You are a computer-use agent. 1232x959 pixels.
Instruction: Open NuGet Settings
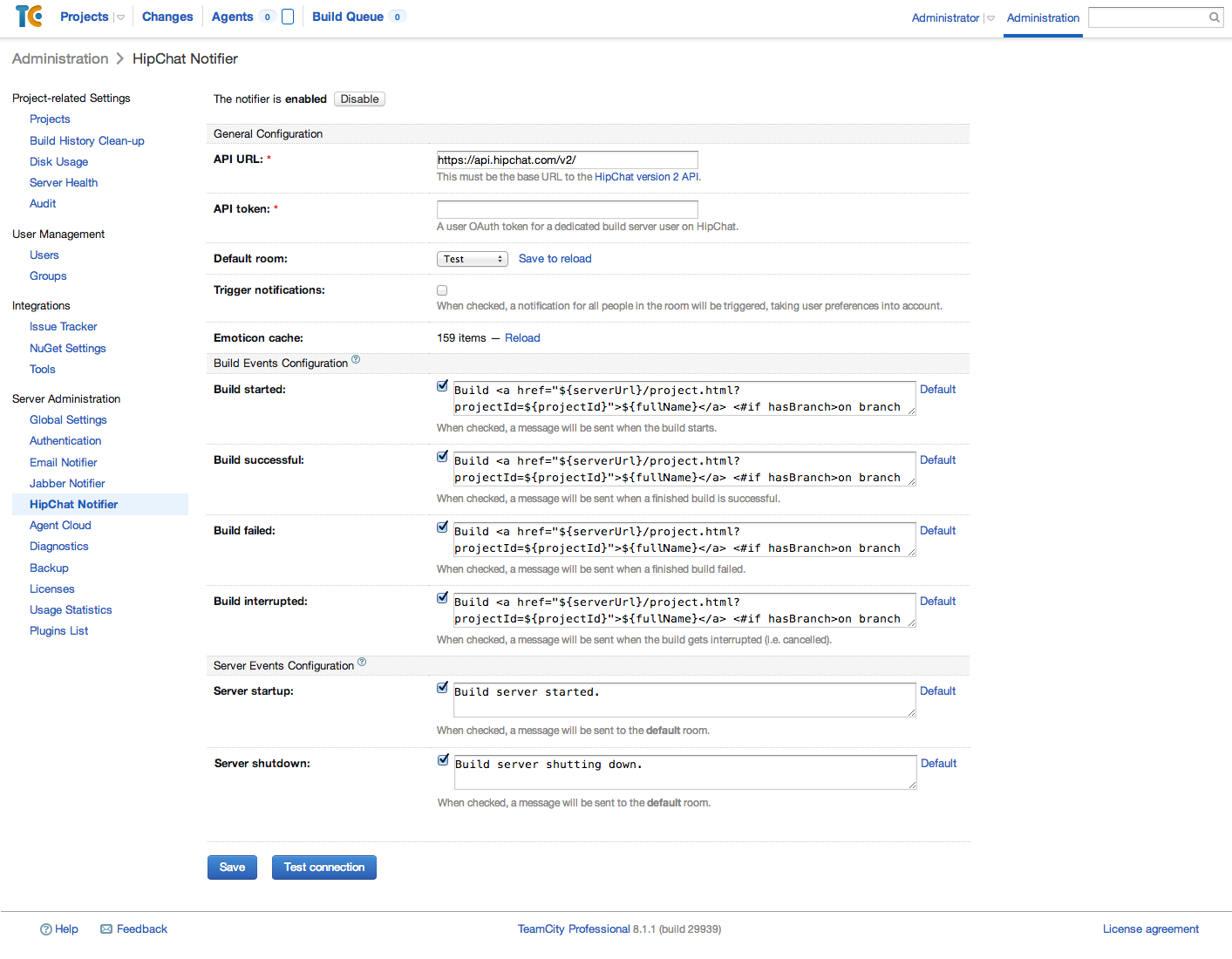(68, 349)
